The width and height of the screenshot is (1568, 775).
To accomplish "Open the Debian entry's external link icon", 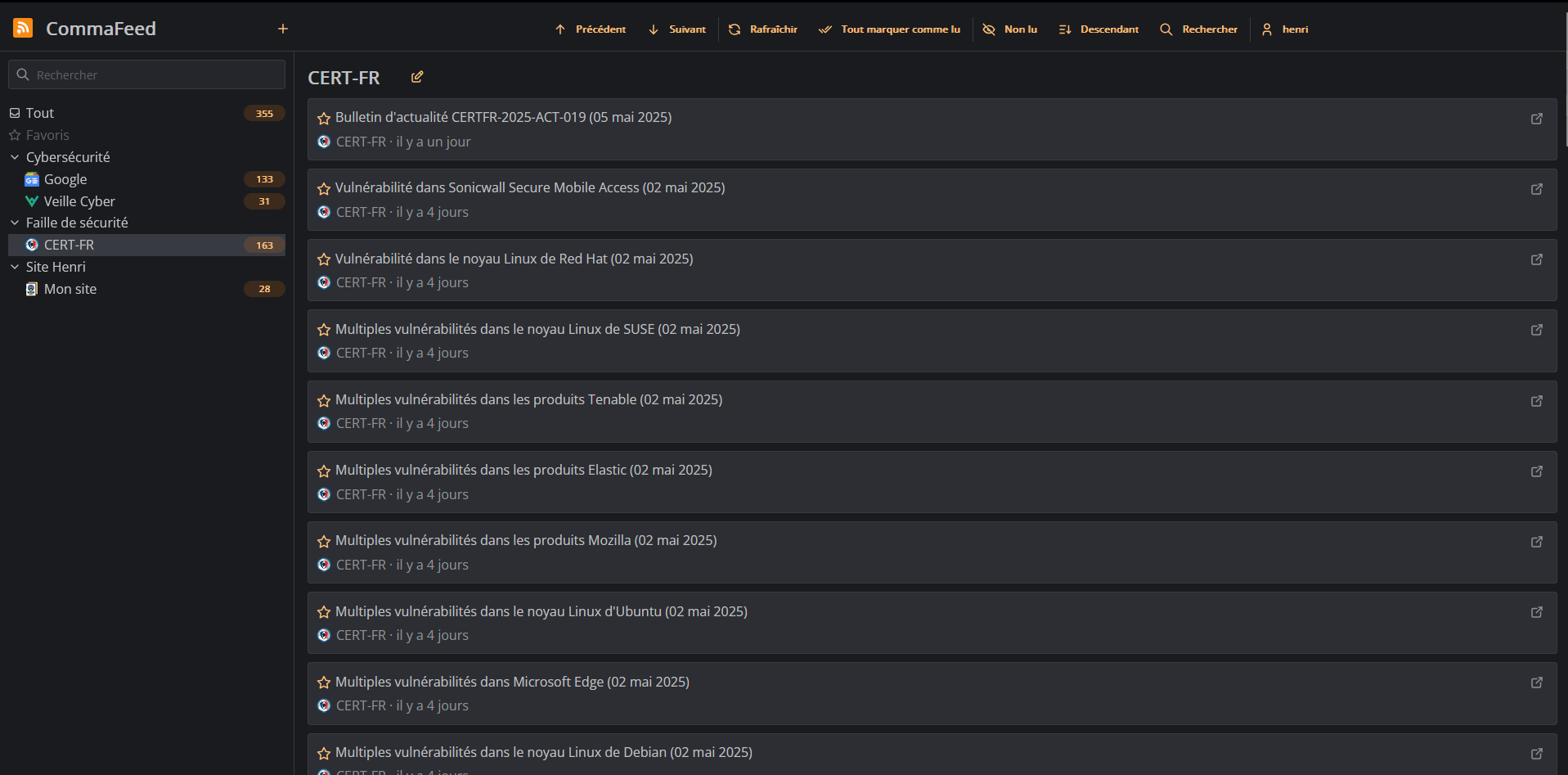I will coord(1537,753).
